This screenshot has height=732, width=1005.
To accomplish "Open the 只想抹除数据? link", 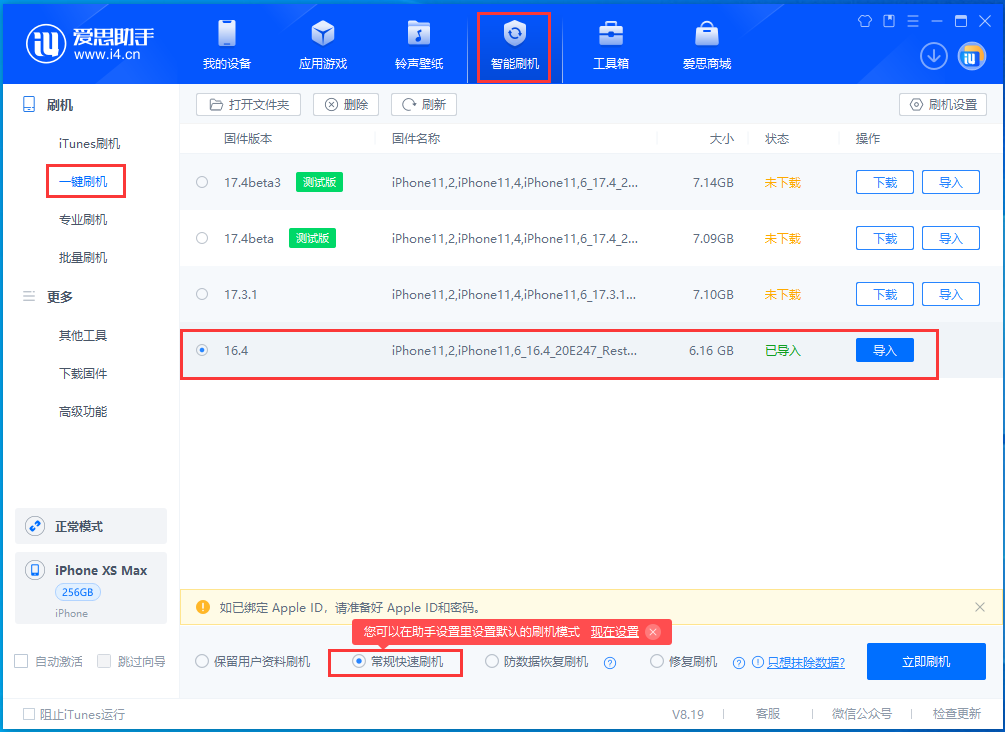I will click(805, 662).
